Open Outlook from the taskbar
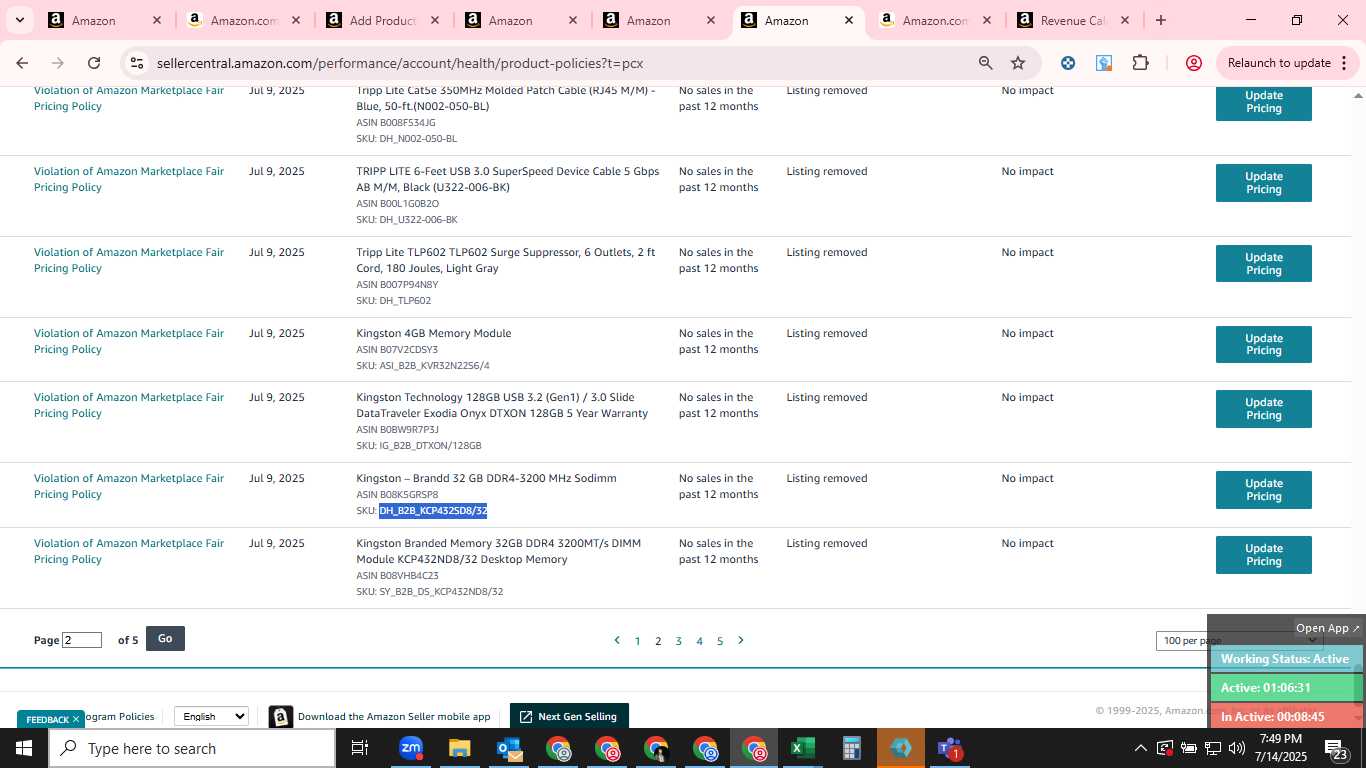This screenshot has width=1366, height=768. pyautogui.click(x=509, y=748)
